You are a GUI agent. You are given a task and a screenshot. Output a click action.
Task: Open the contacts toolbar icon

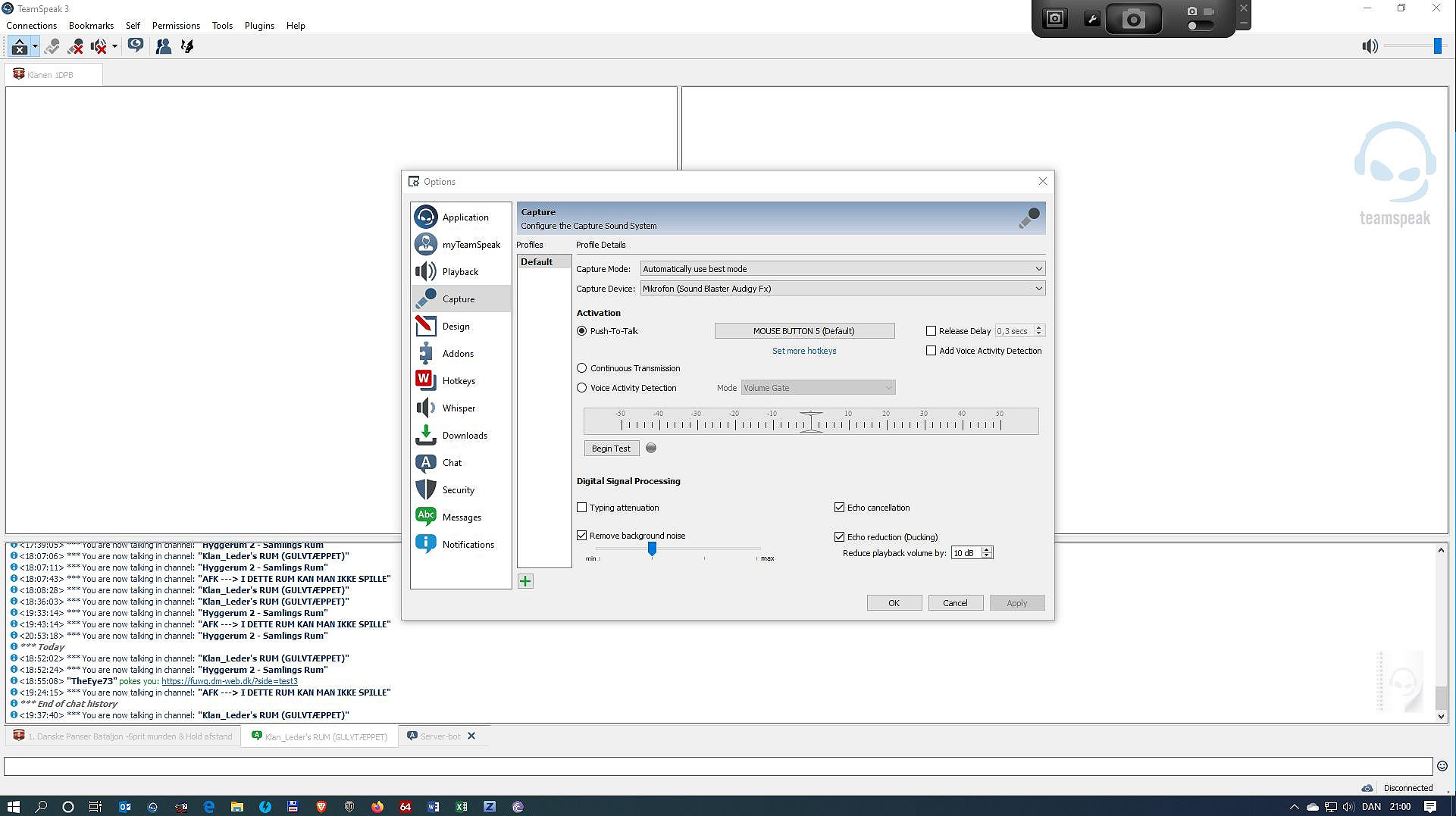[x=163, y=47]
